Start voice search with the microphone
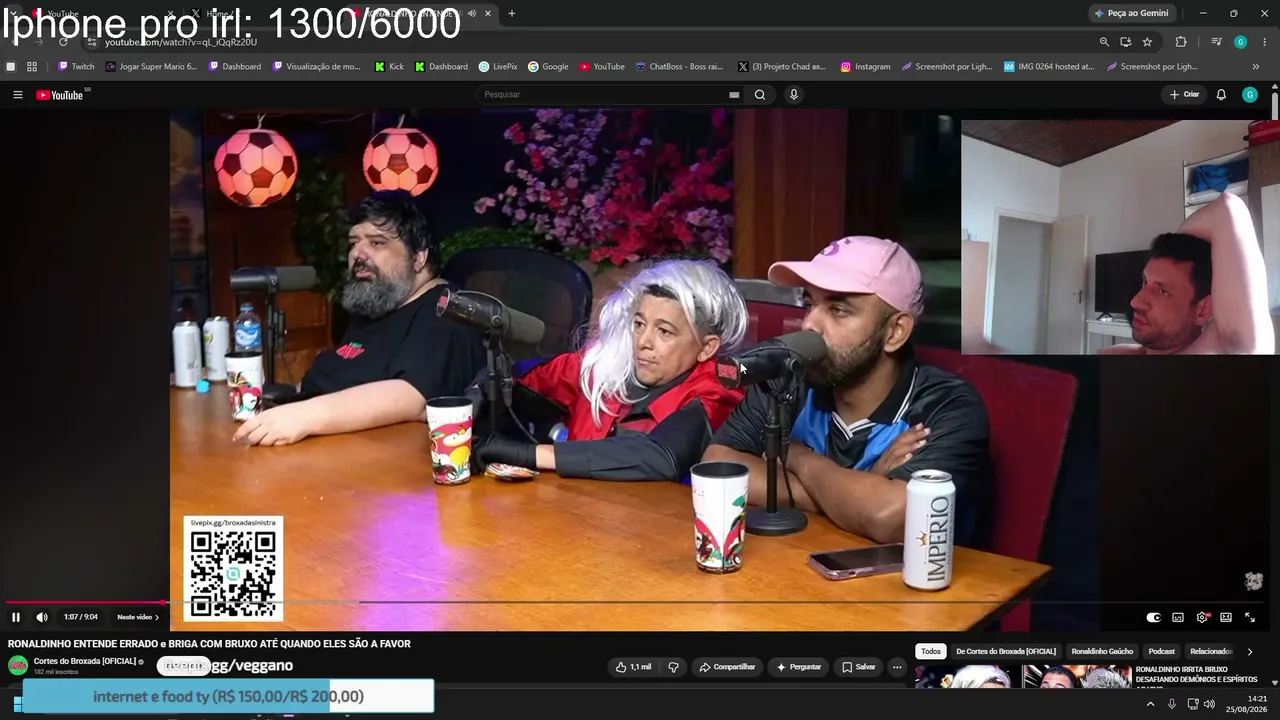Screen dimensions: 1280x720 (794, 95)
